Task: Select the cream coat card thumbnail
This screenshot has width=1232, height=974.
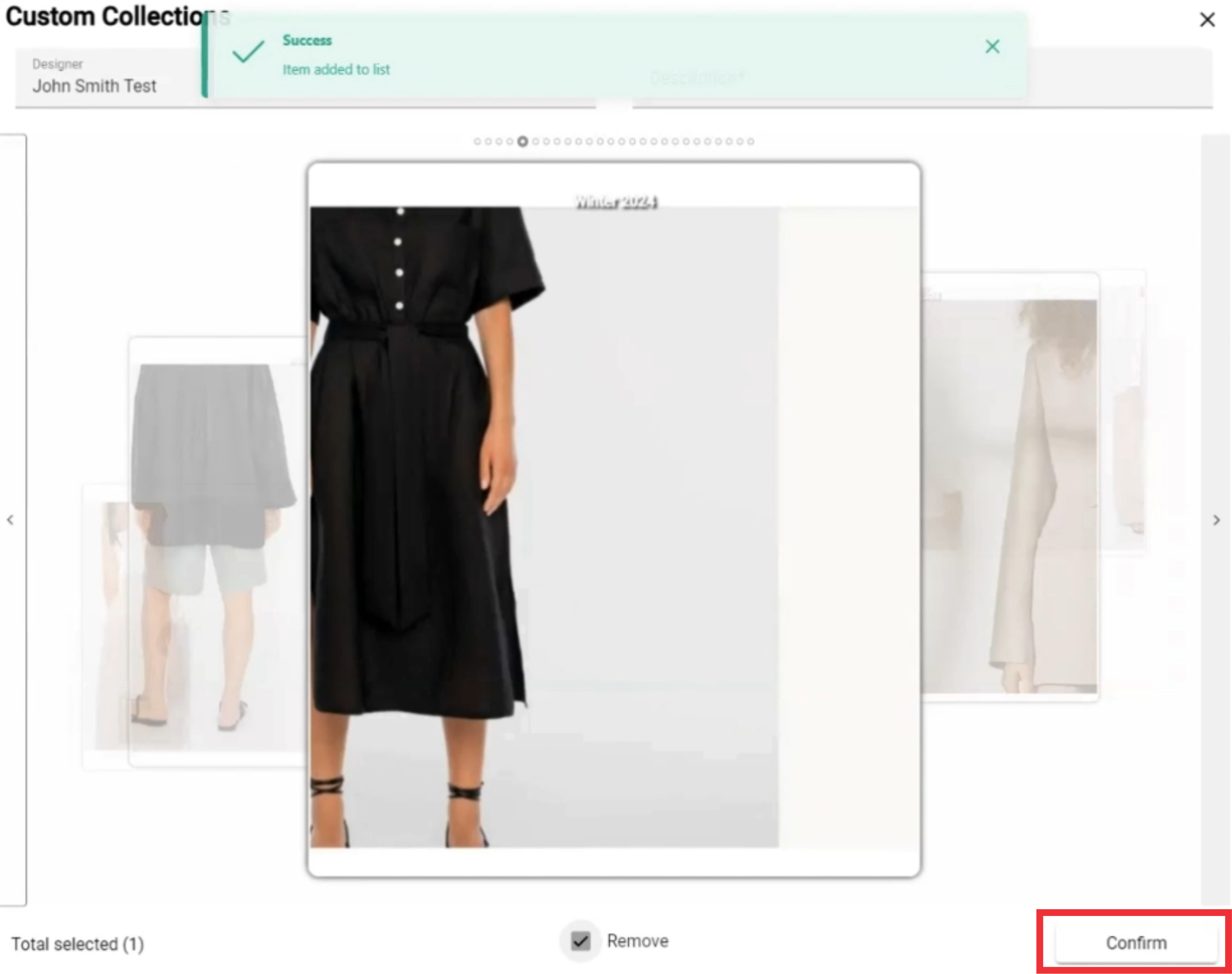Action: 1010,487
